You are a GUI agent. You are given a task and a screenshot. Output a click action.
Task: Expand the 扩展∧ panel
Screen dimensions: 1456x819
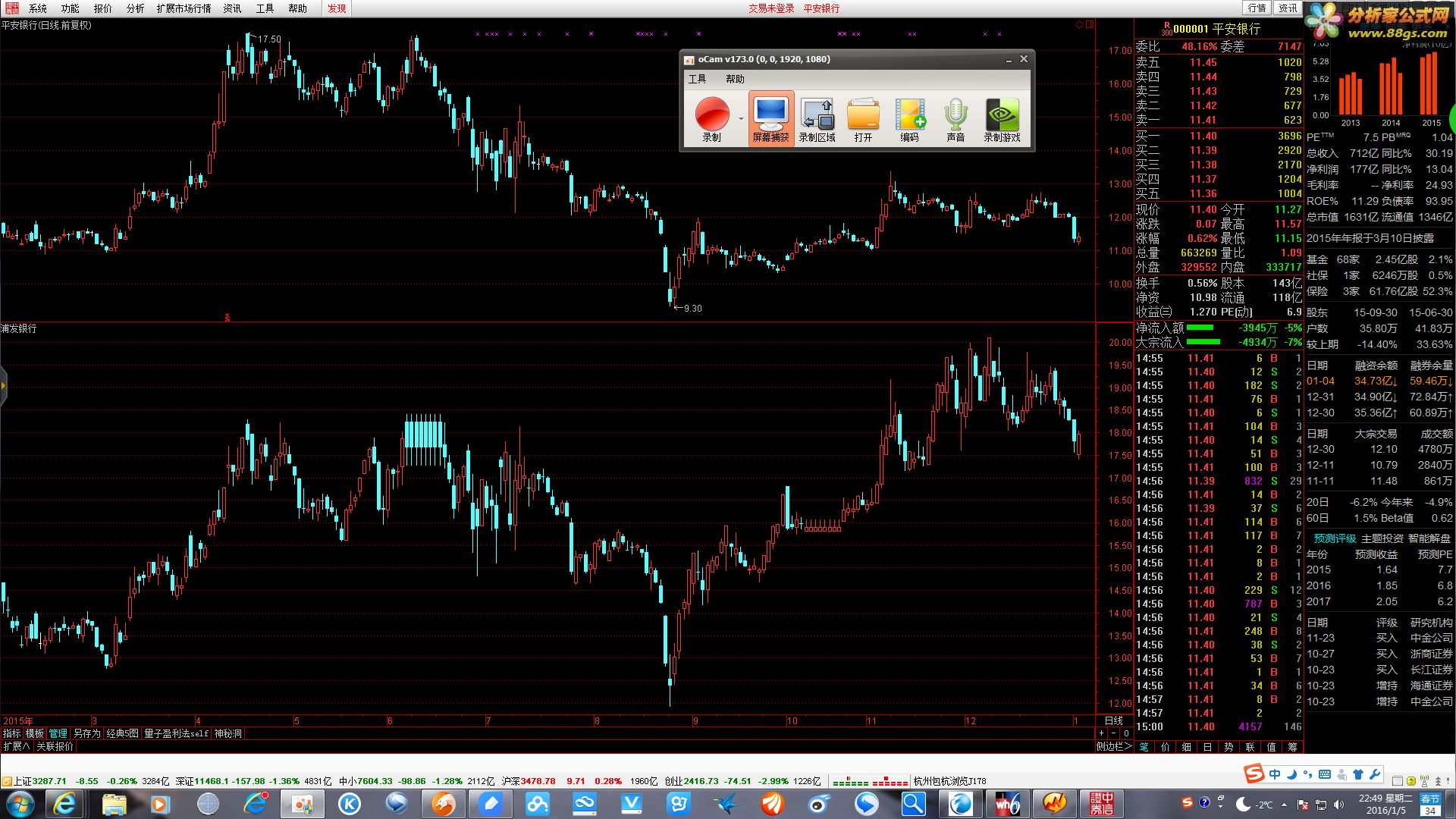(16, 746)
